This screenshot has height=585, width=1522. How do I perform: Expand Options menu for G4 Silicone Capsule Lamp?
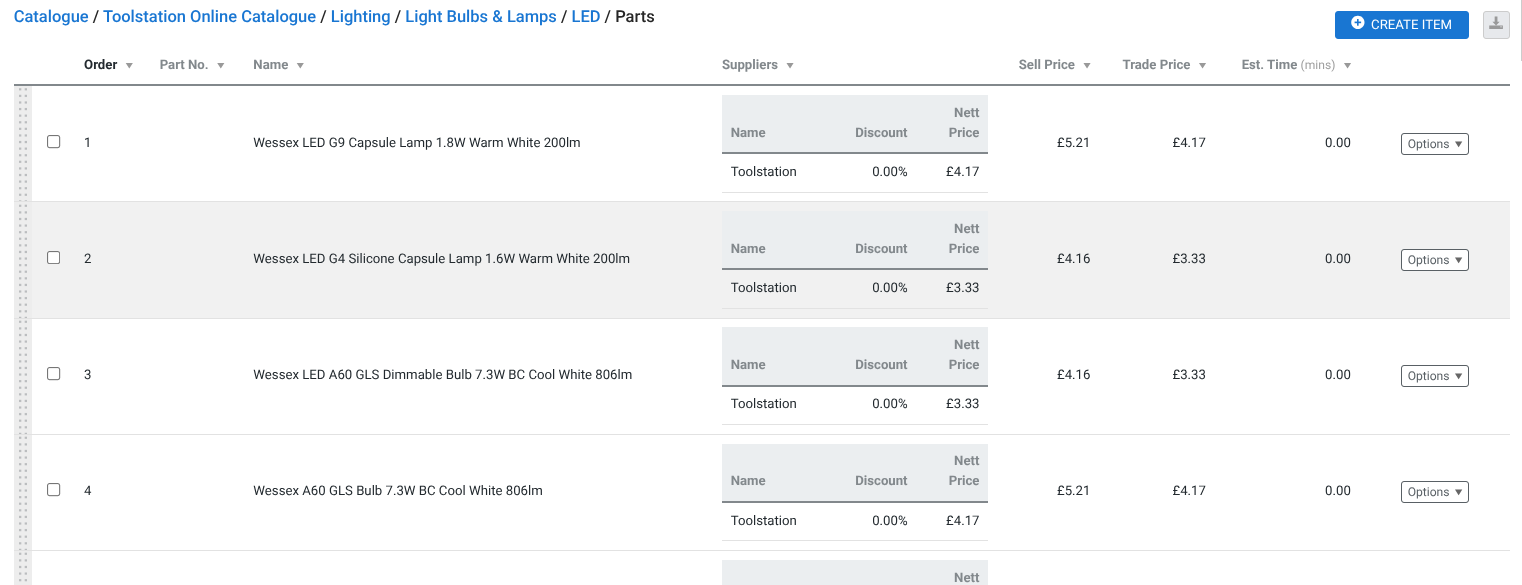[1434, 260]
